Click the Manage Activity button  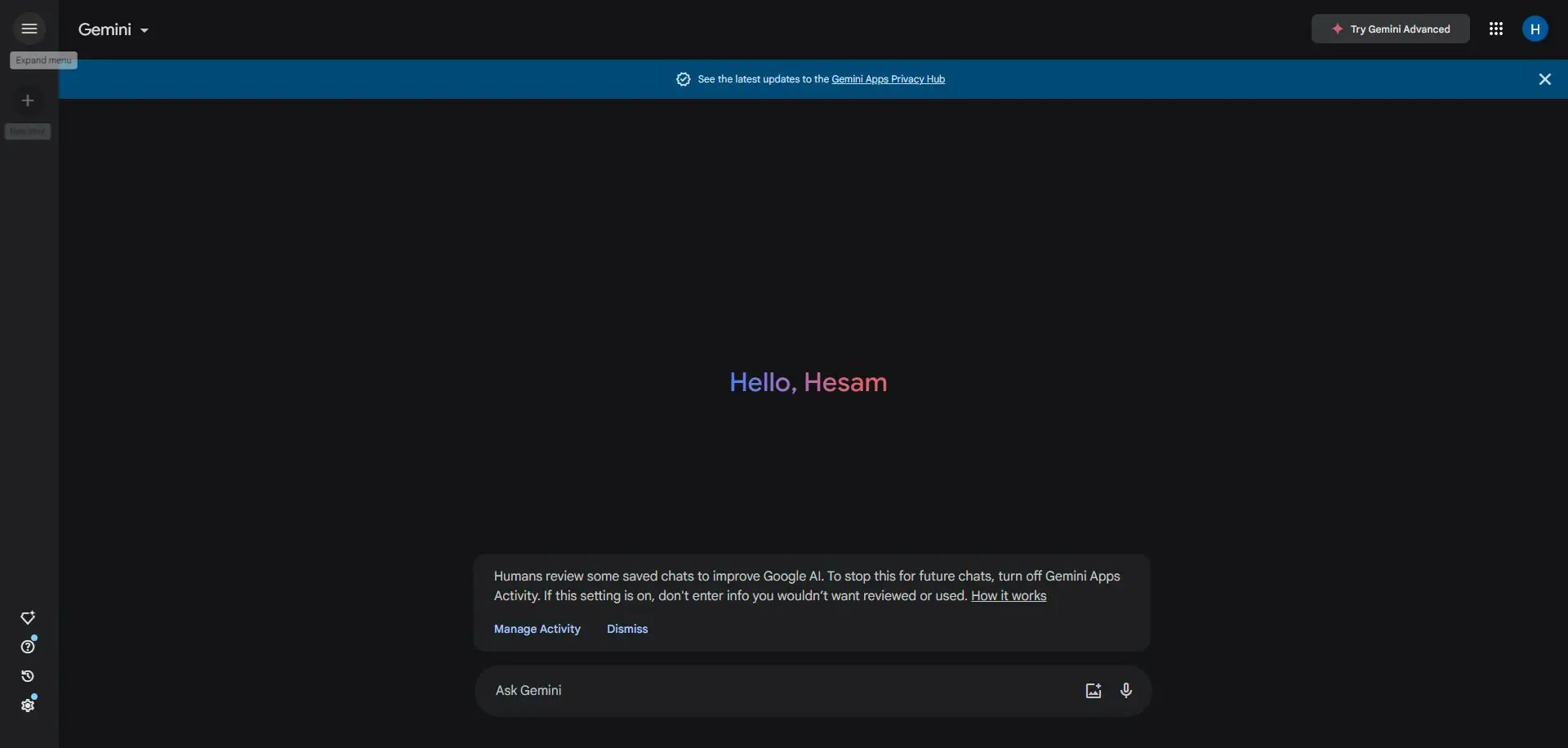537,629
